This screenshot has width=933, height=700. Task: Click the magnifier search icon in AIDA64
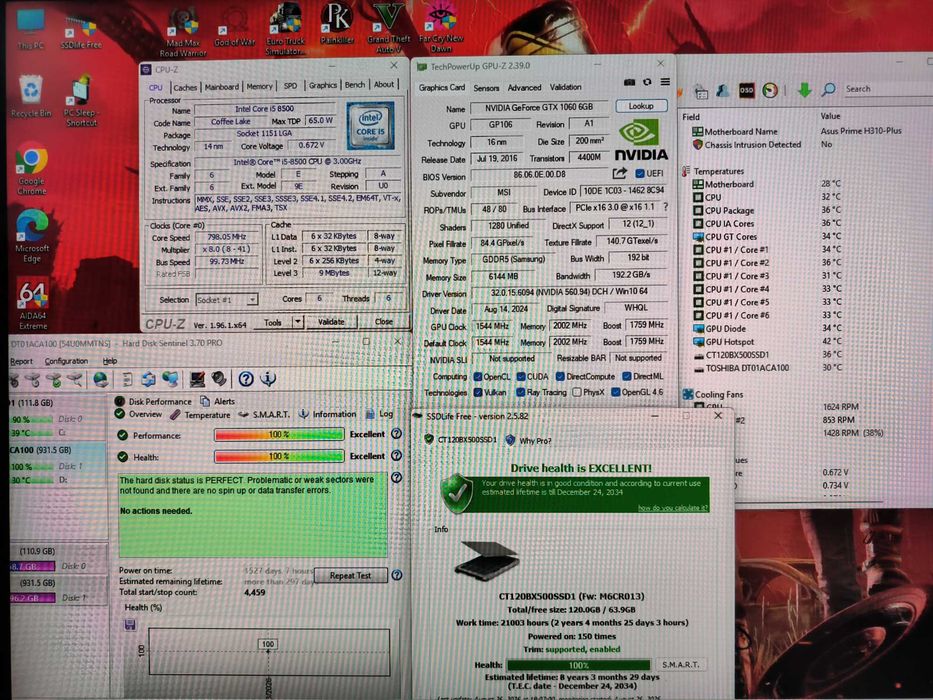[828, 90]
